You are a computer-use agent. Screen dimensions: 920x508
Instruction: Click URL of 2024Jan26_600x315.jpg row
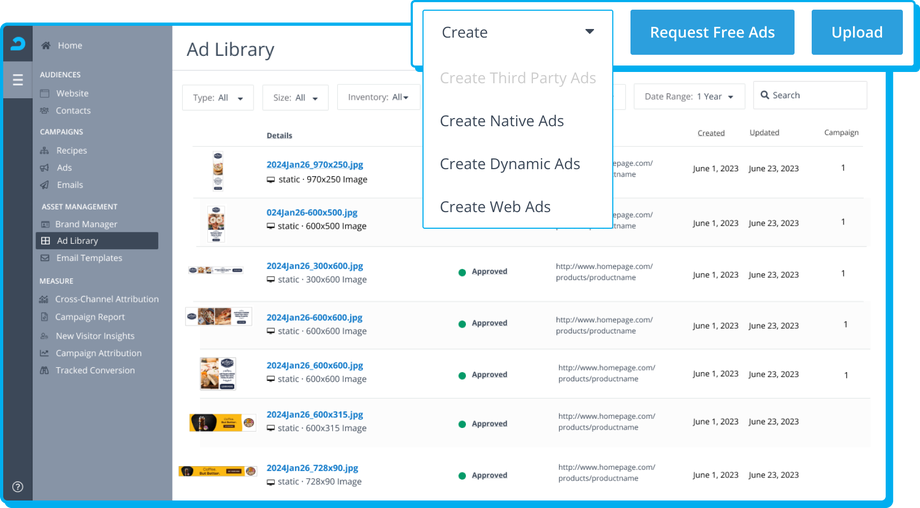(607, 422)
